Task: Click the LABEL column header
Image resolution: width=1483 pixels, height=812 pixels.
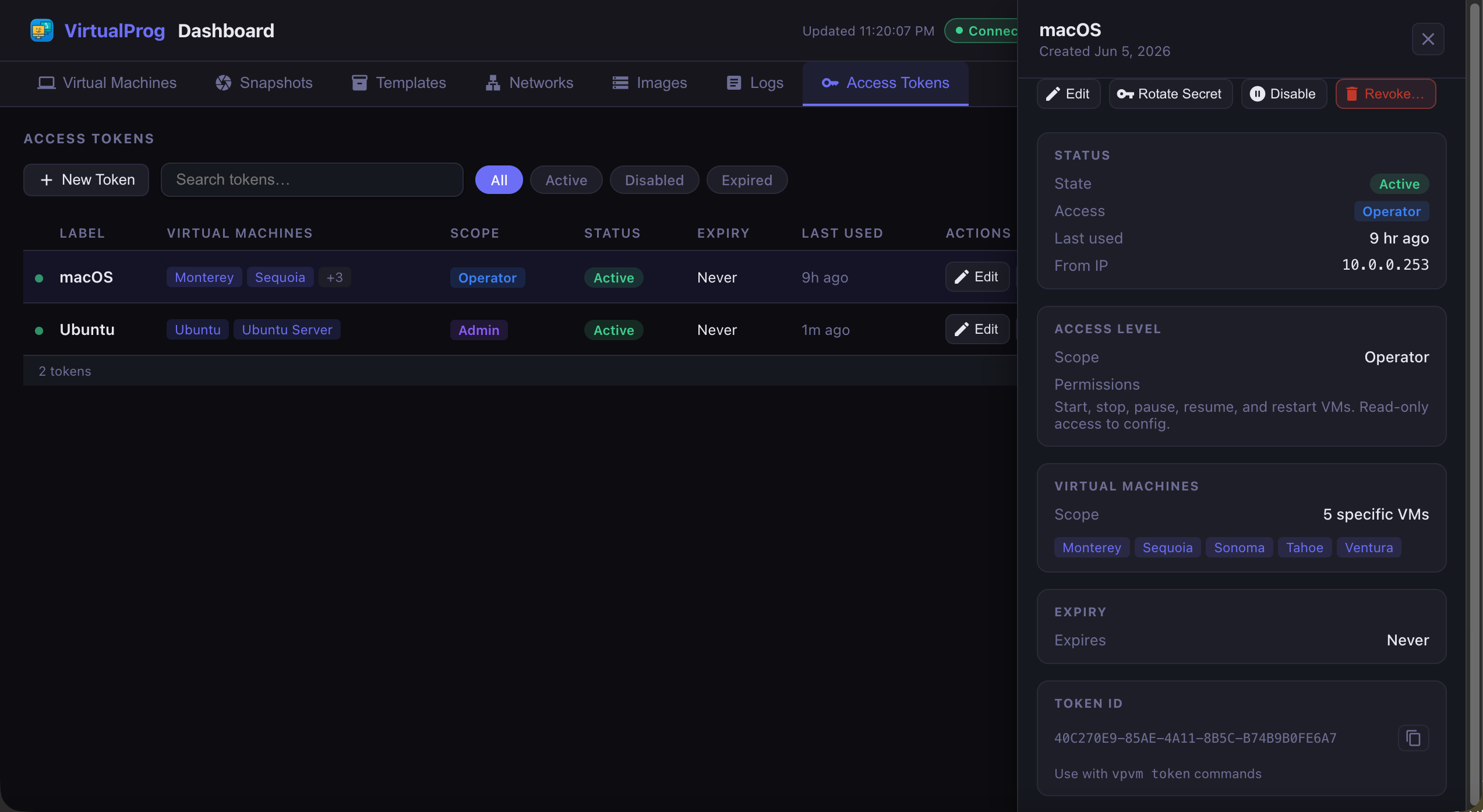Action: [82, 233]
